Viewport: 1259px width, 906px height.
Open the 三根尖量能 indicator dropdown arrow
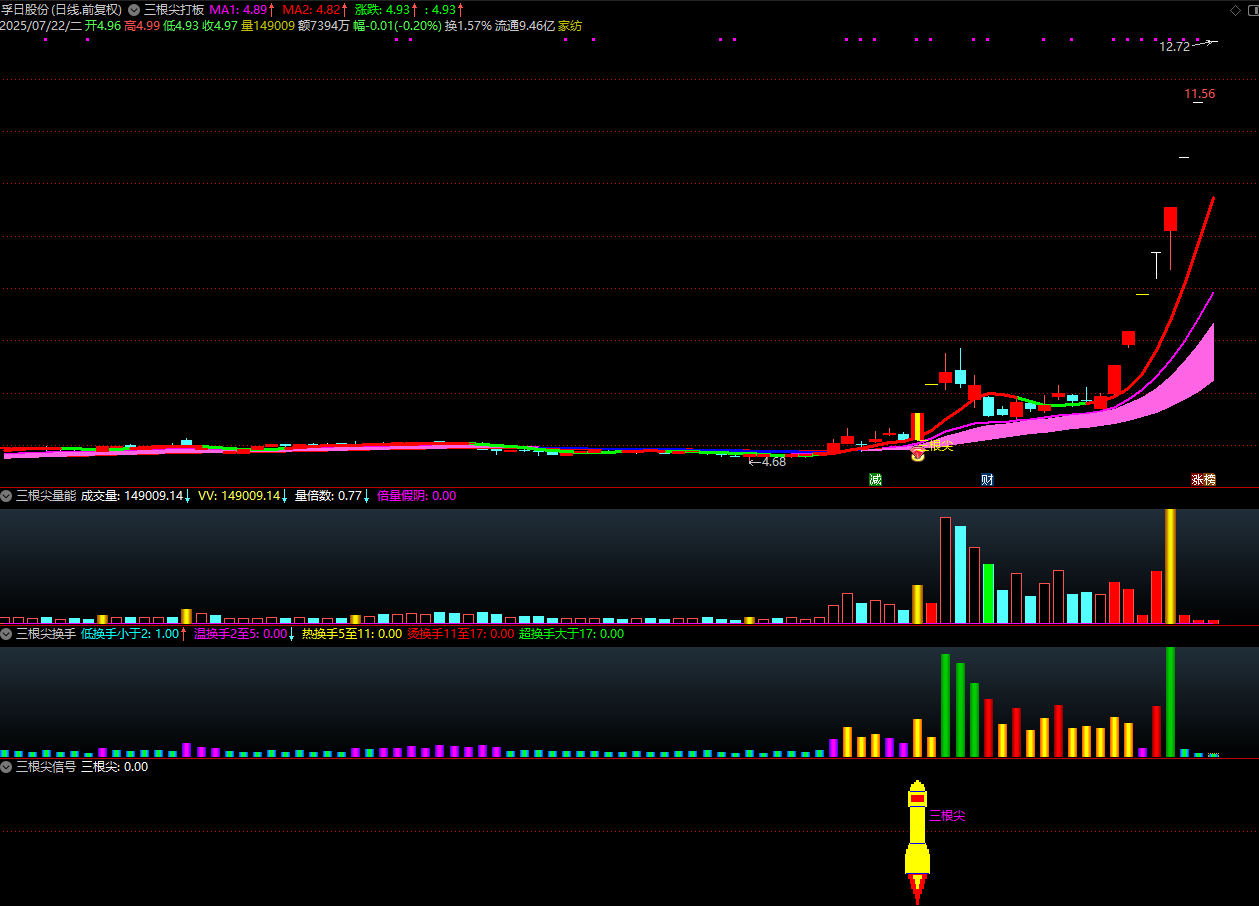point(7,495)
